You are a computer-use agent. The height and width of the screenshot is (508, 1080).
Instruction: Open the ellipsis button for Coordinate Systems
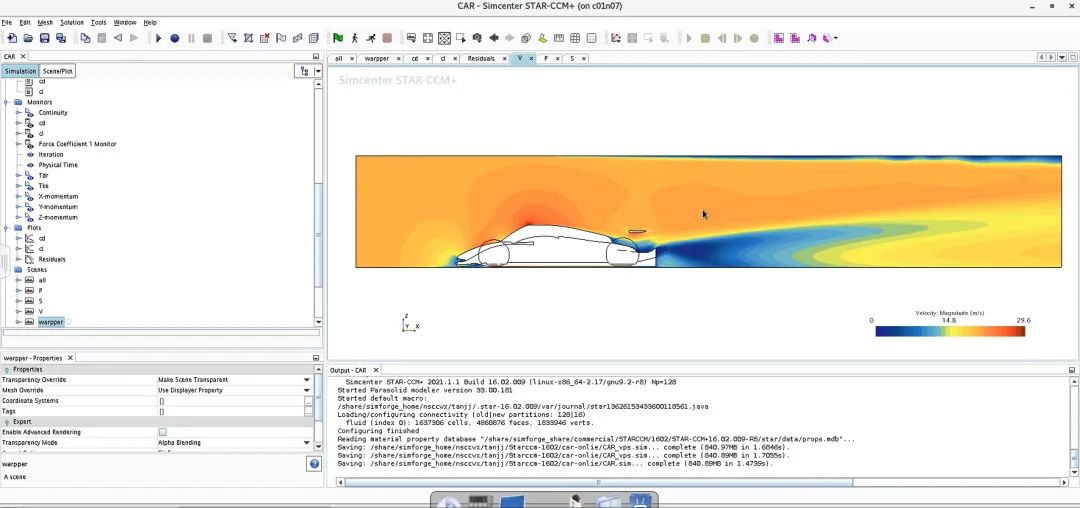[309, 401]
